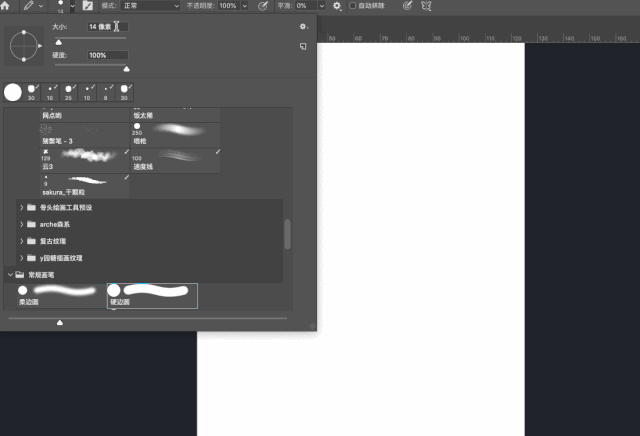The image size is (640, 436).
Task: Open the opacity percentage dropdown arrow
Action: click(244, 6)
